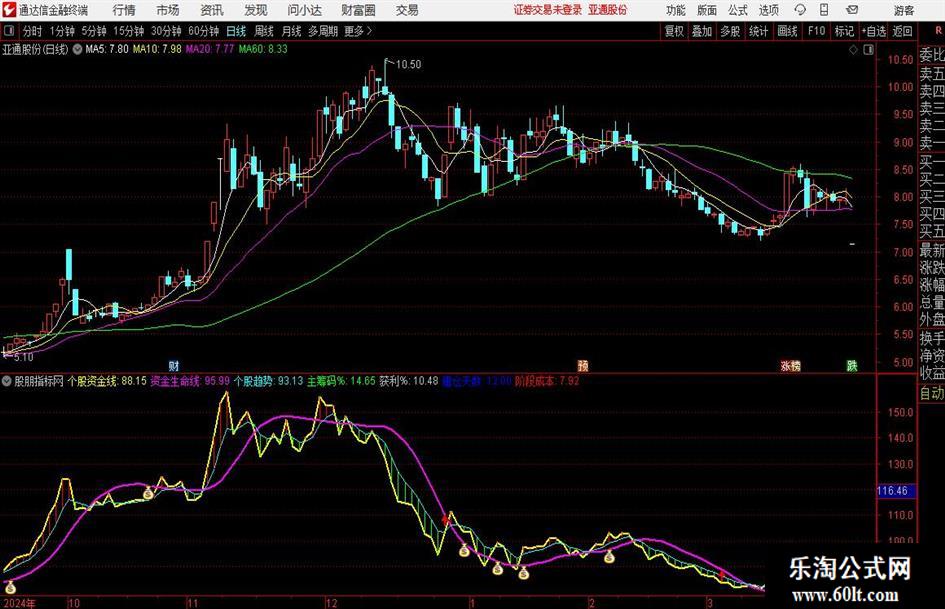Image resolution: width=945 pixels, height=609 pixels.
Task: Click the MA10: 7.98 label
Action: (157, 49)
